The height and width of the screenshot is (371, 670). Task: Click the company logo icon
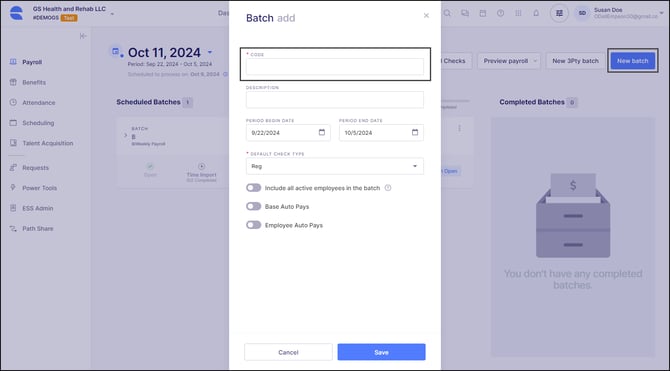click(x=16, y=13)
